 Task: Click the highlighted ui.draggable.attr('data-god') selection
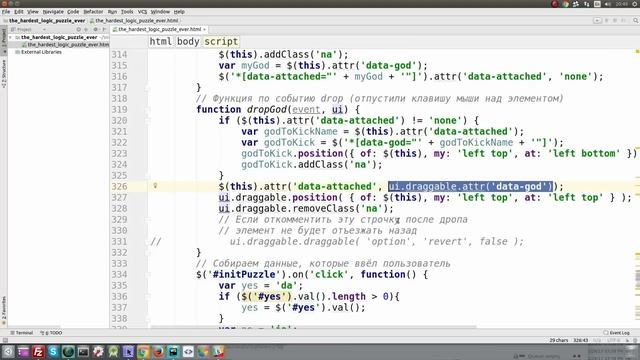[x=470, y=186]
